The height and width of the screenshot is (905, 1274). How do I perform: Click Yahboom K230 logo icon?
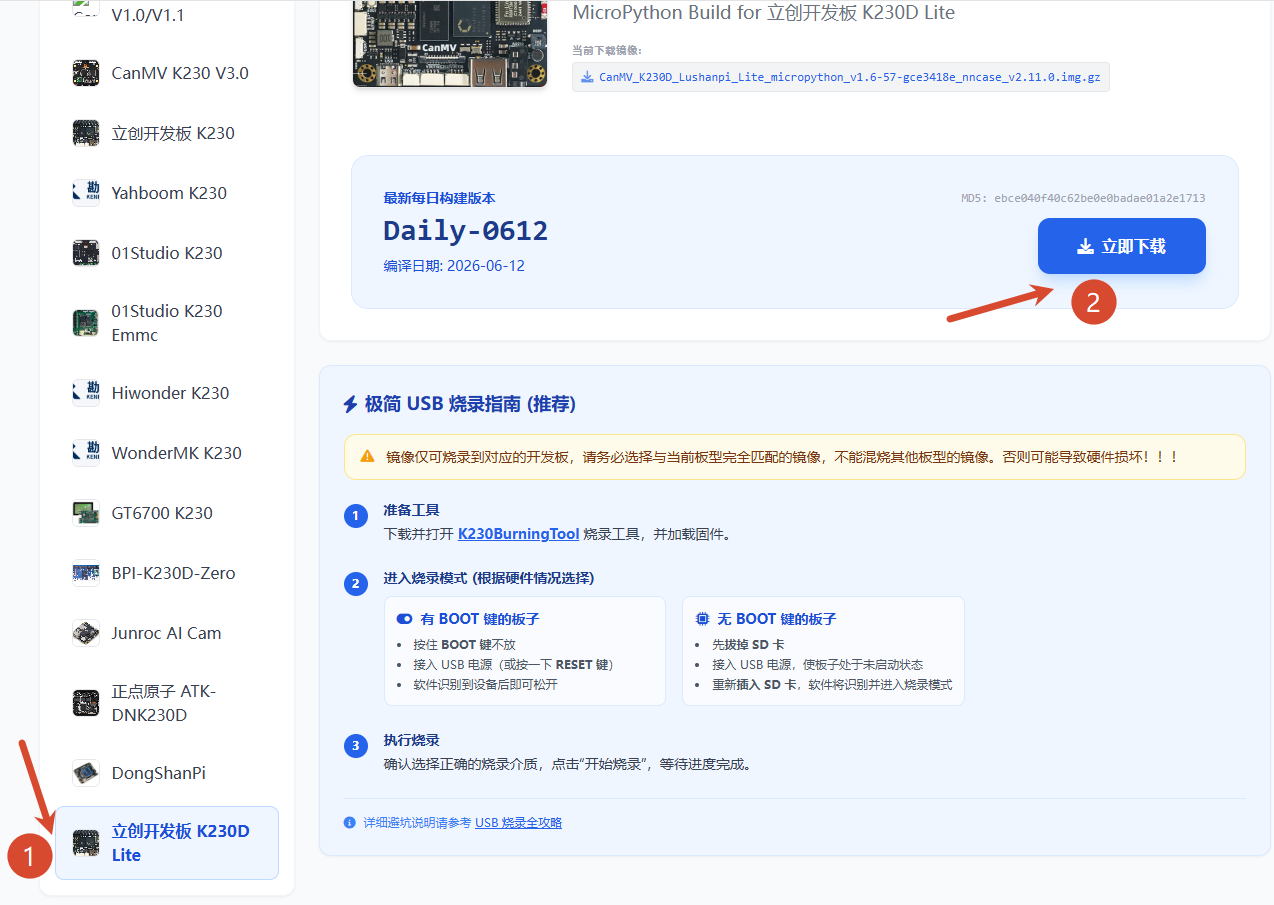86,193
